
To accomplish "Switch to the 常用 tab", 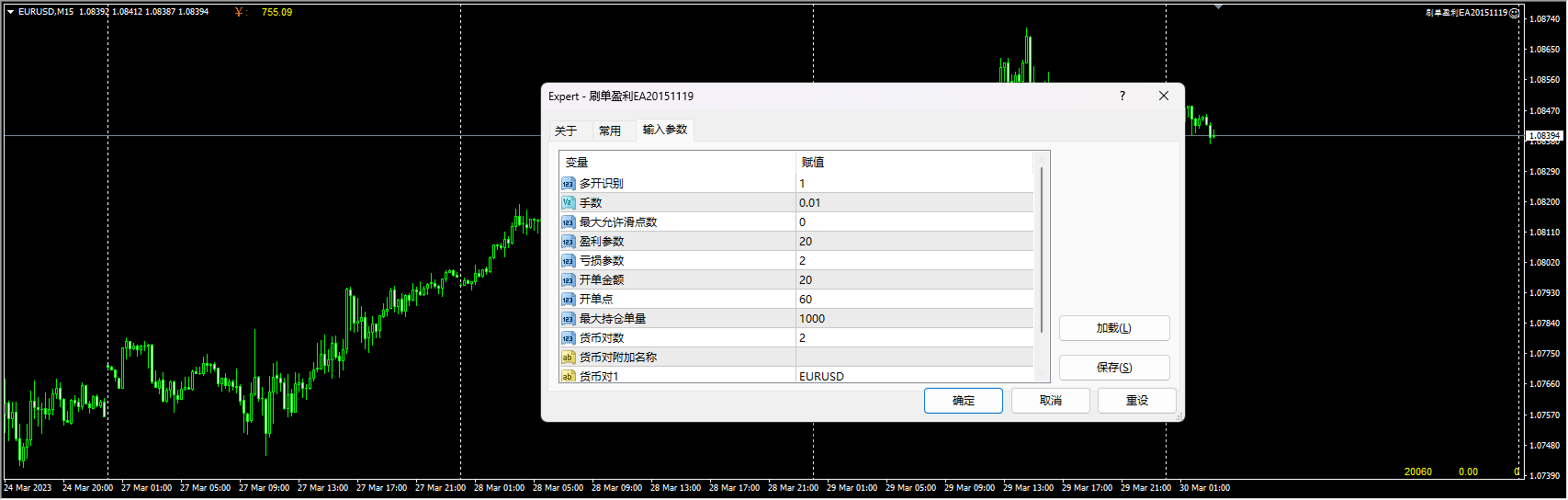I will point(610,131).
